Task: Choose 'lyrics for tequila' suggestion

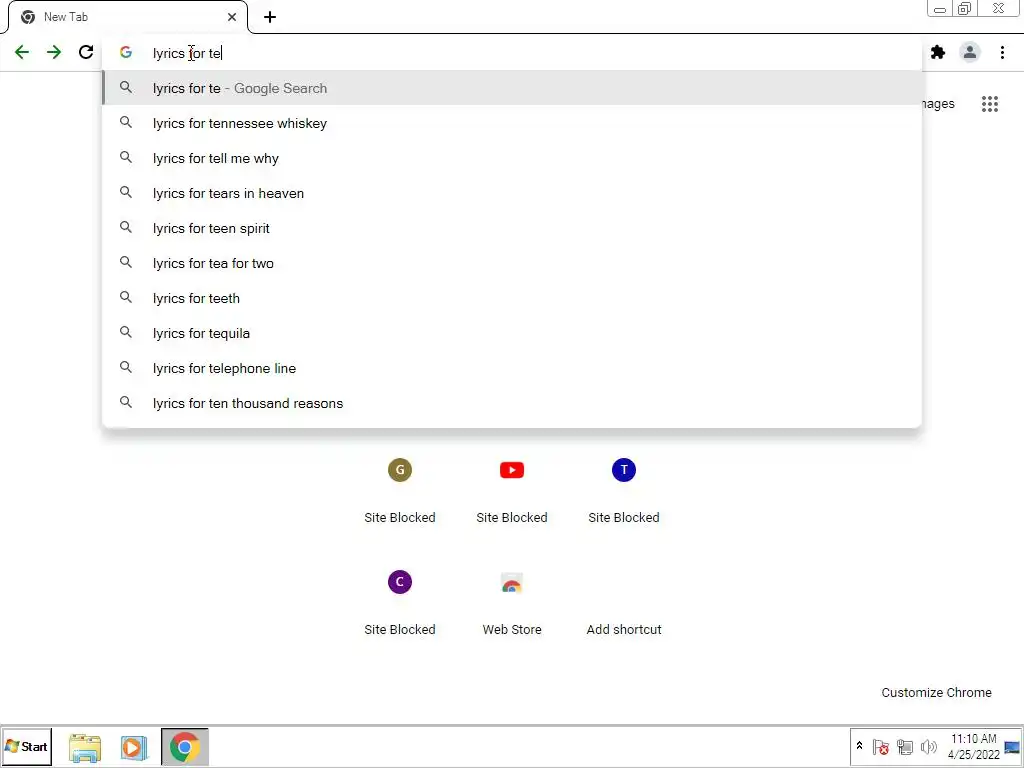Action: click(512, 333)
